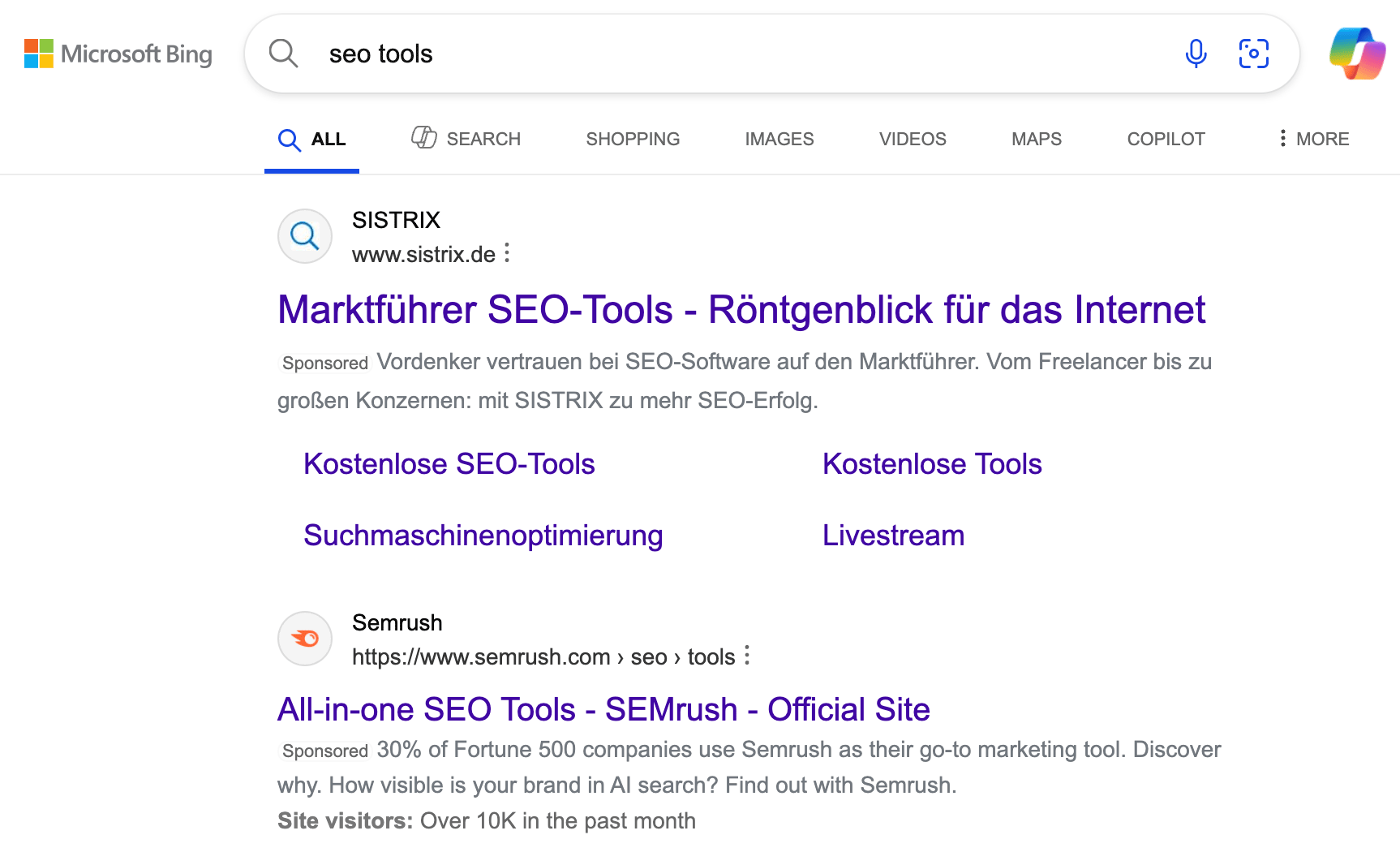Open the three-dot menu next to www.sistrix.de
Image resolution: width=1400 pixels, height=865 pixels.
point(508,253)
